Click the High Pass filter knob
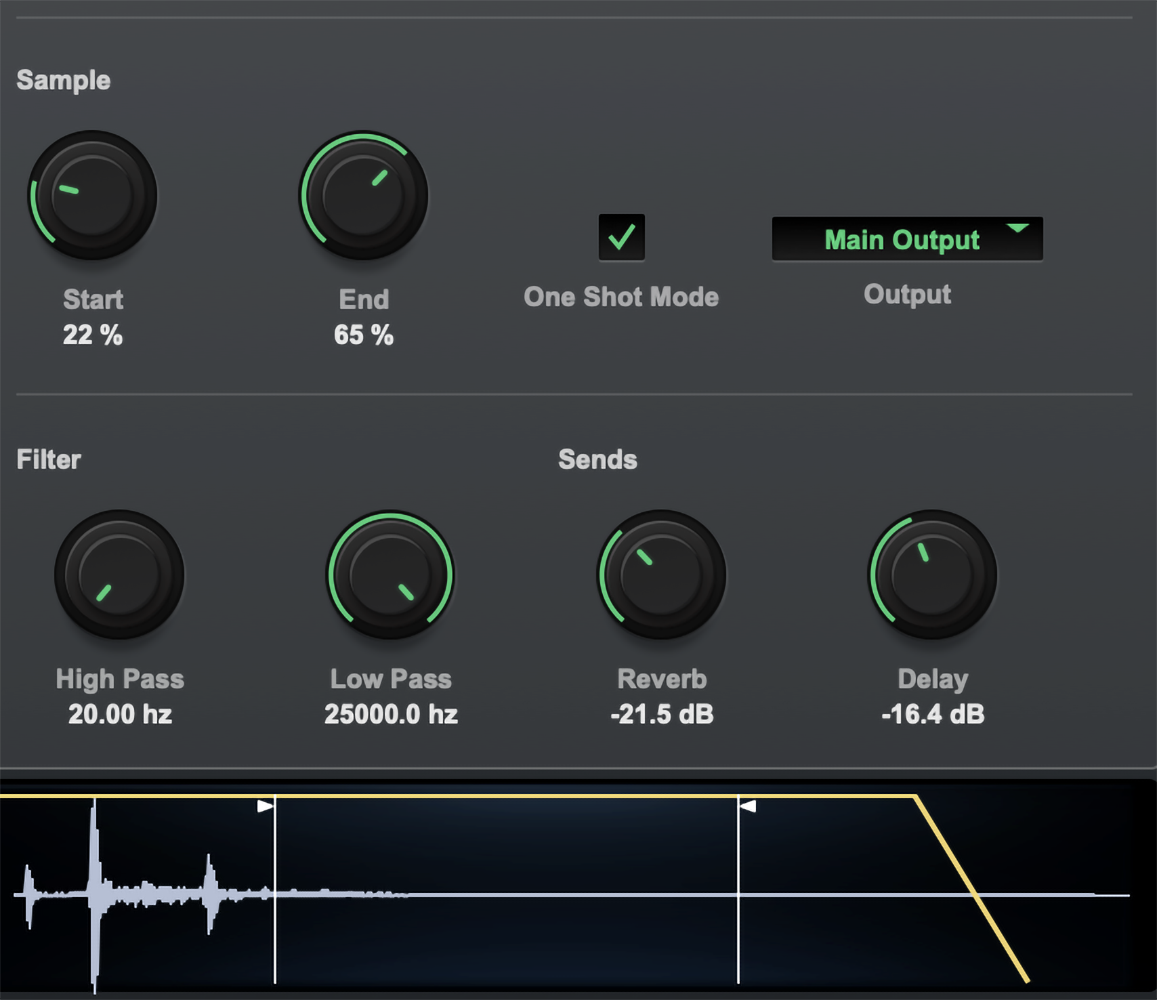This screenshot has height=1000, width=1157. pos(119,575)
